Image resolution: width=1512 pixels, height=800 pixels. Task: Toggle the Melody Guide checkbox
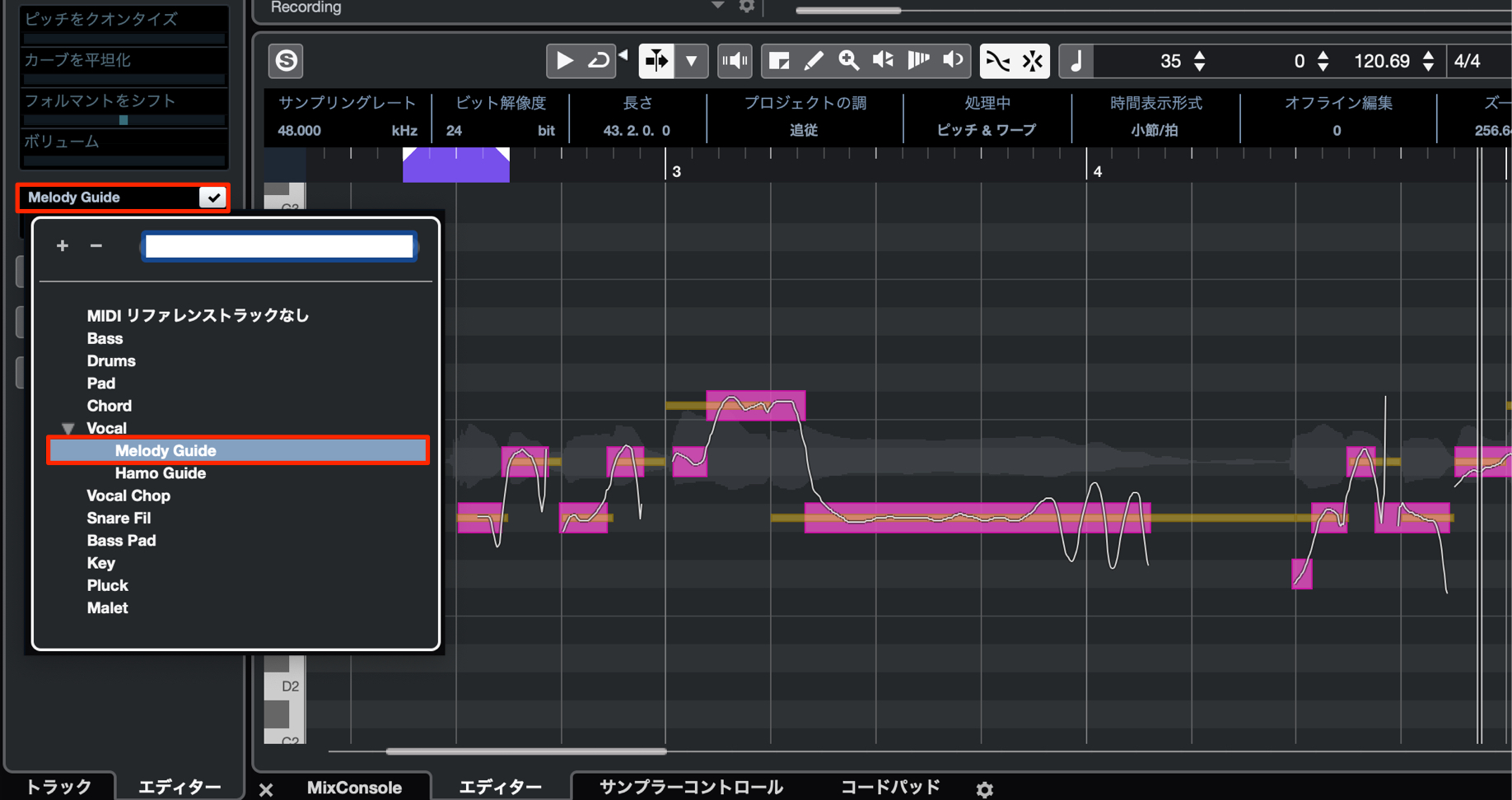point(213,198)
